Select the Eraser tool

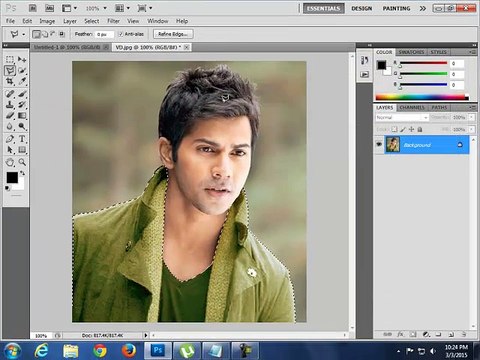click(x=10, y=116)
